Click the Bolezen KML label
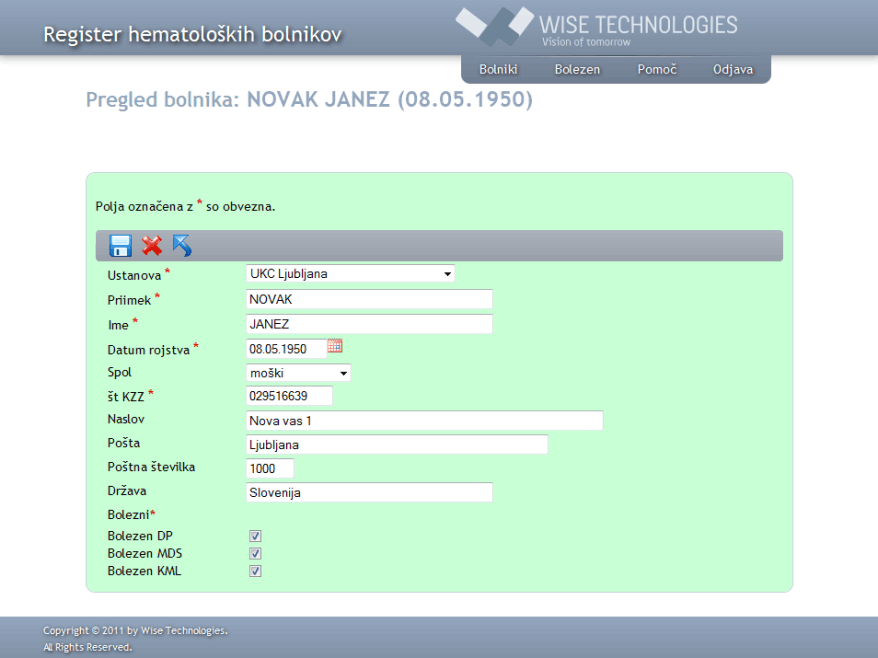This screenshot has width=878, height=658. tap(144, 571)
